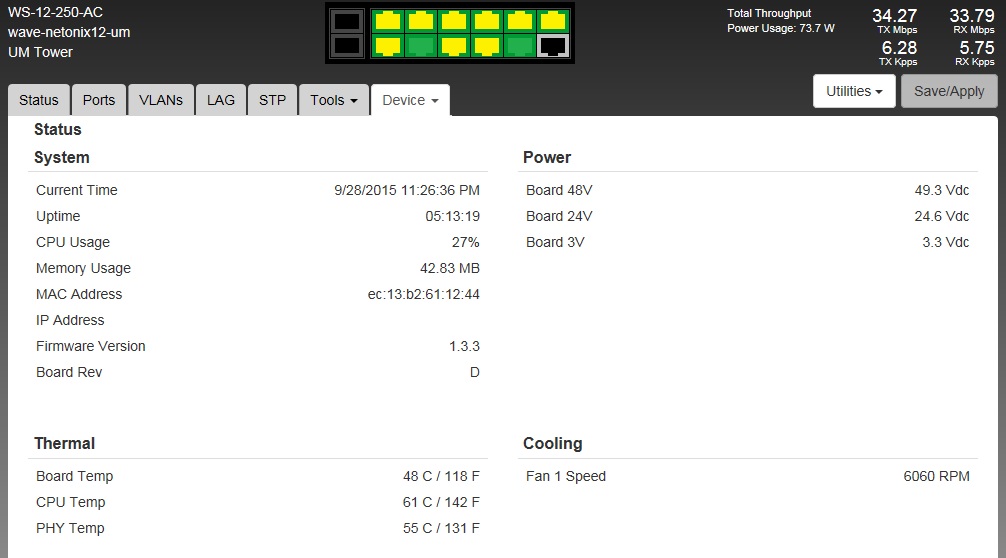The height and width of the screenshot is (558, 1006).
Task: Go to the VLANs tab
Action: pyautogui.click(x=160, y=100)
